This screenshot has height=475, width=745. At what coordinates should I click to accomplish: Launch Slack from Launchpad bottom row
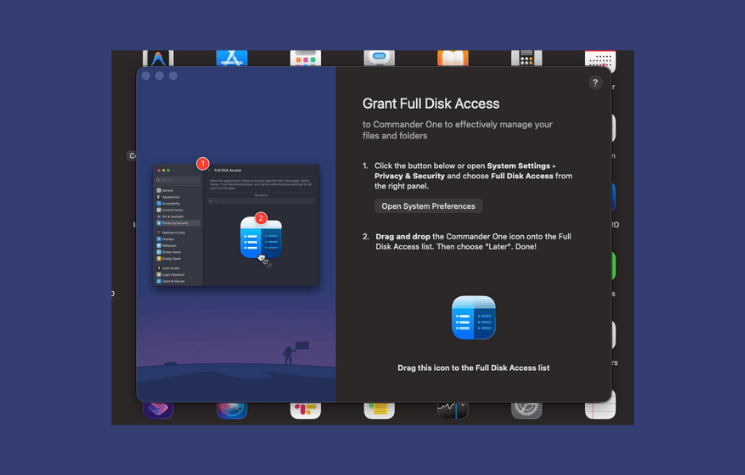(306, 410)
